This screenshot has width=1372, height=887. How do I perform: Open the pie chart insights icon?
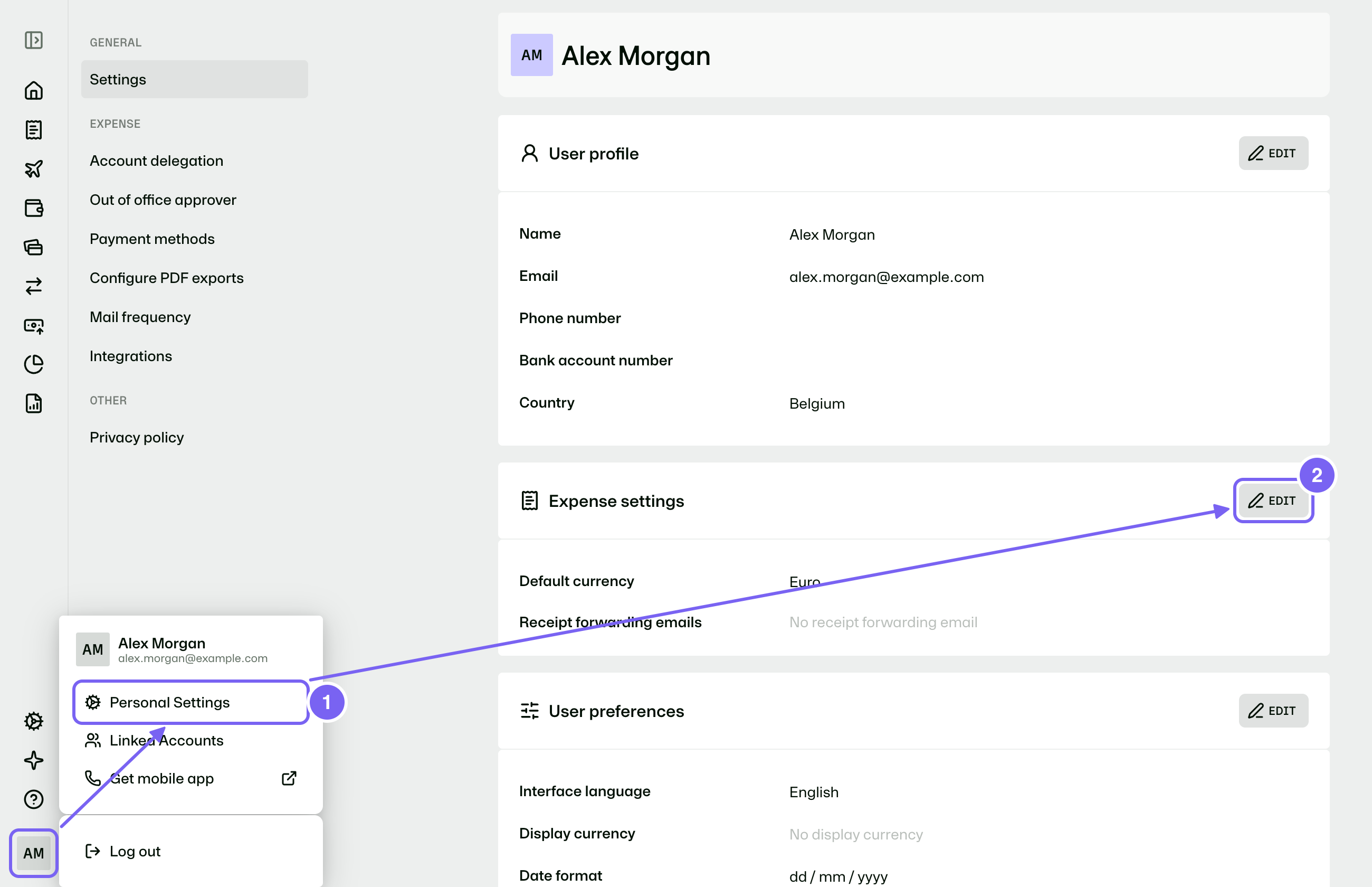click(33, 365)
